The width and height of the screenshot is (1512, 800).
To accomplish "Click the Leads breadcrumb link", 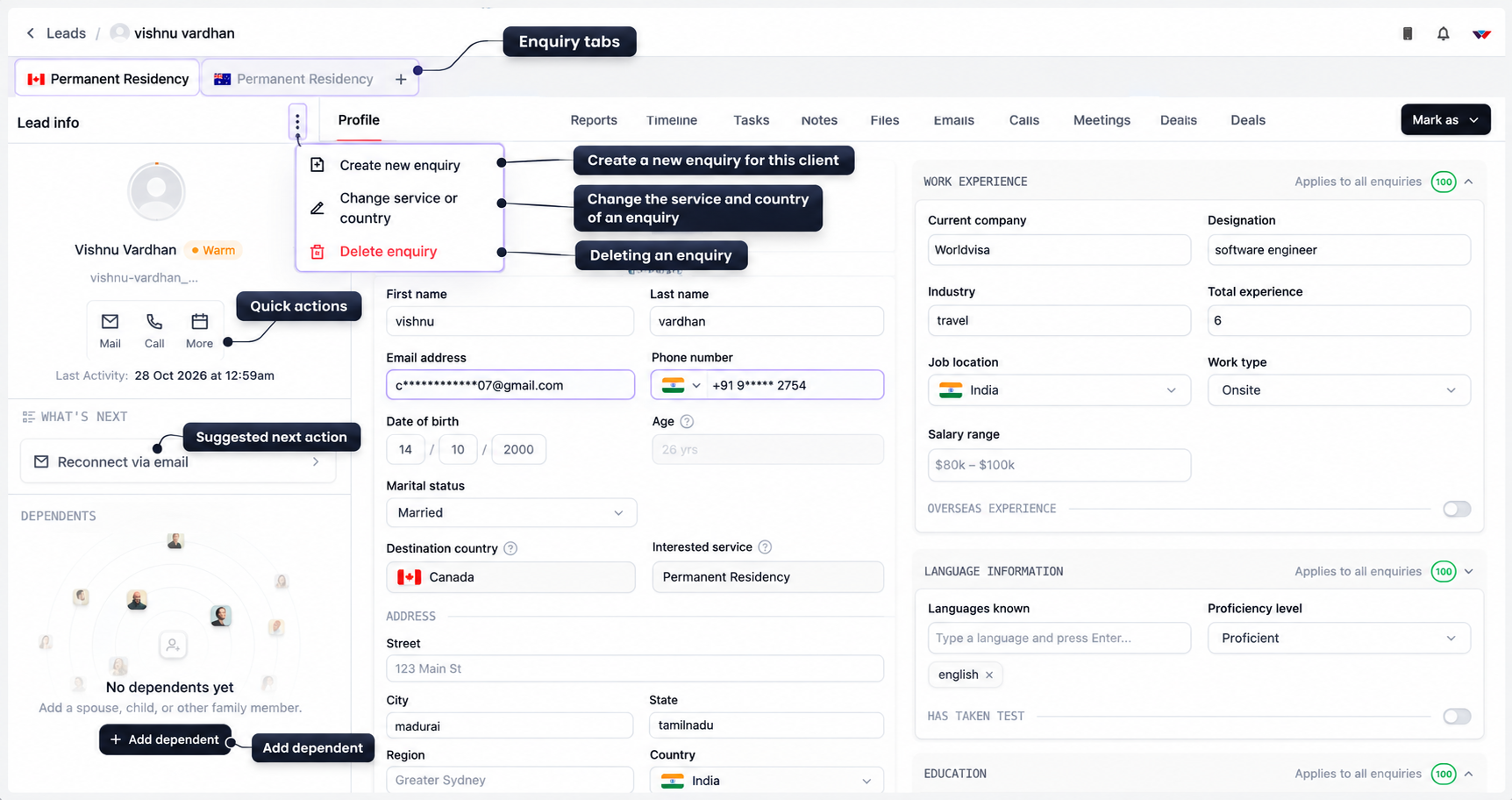I will [x=66, y=33].
